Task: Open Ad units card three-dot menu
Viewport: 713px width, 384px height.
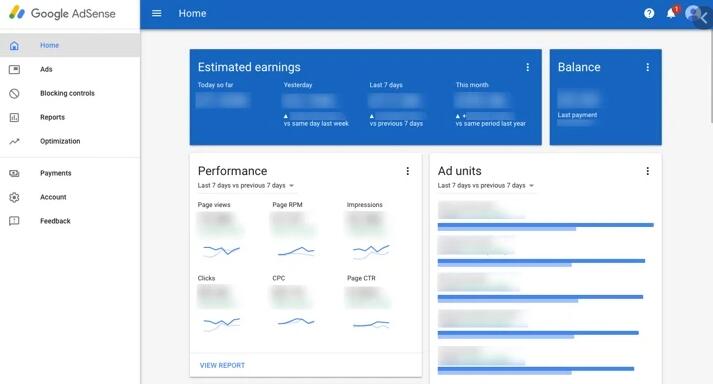Action: click(648, 171)
